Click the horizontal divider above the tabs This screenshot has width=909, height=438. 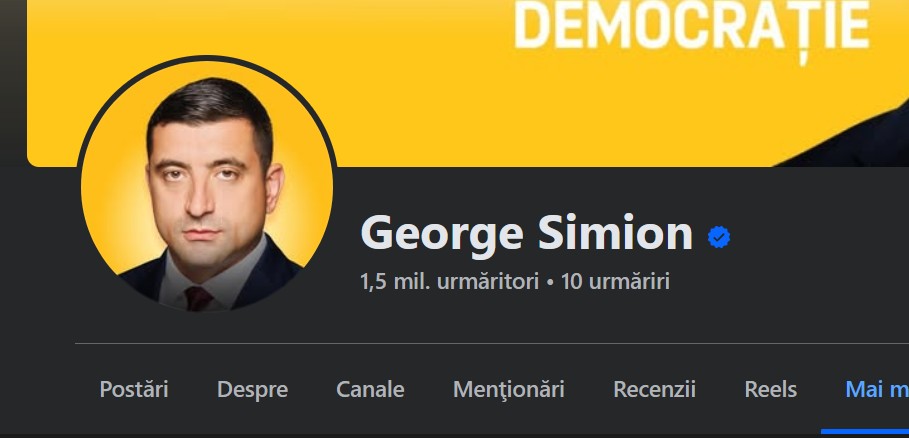[x=492, y=344]
